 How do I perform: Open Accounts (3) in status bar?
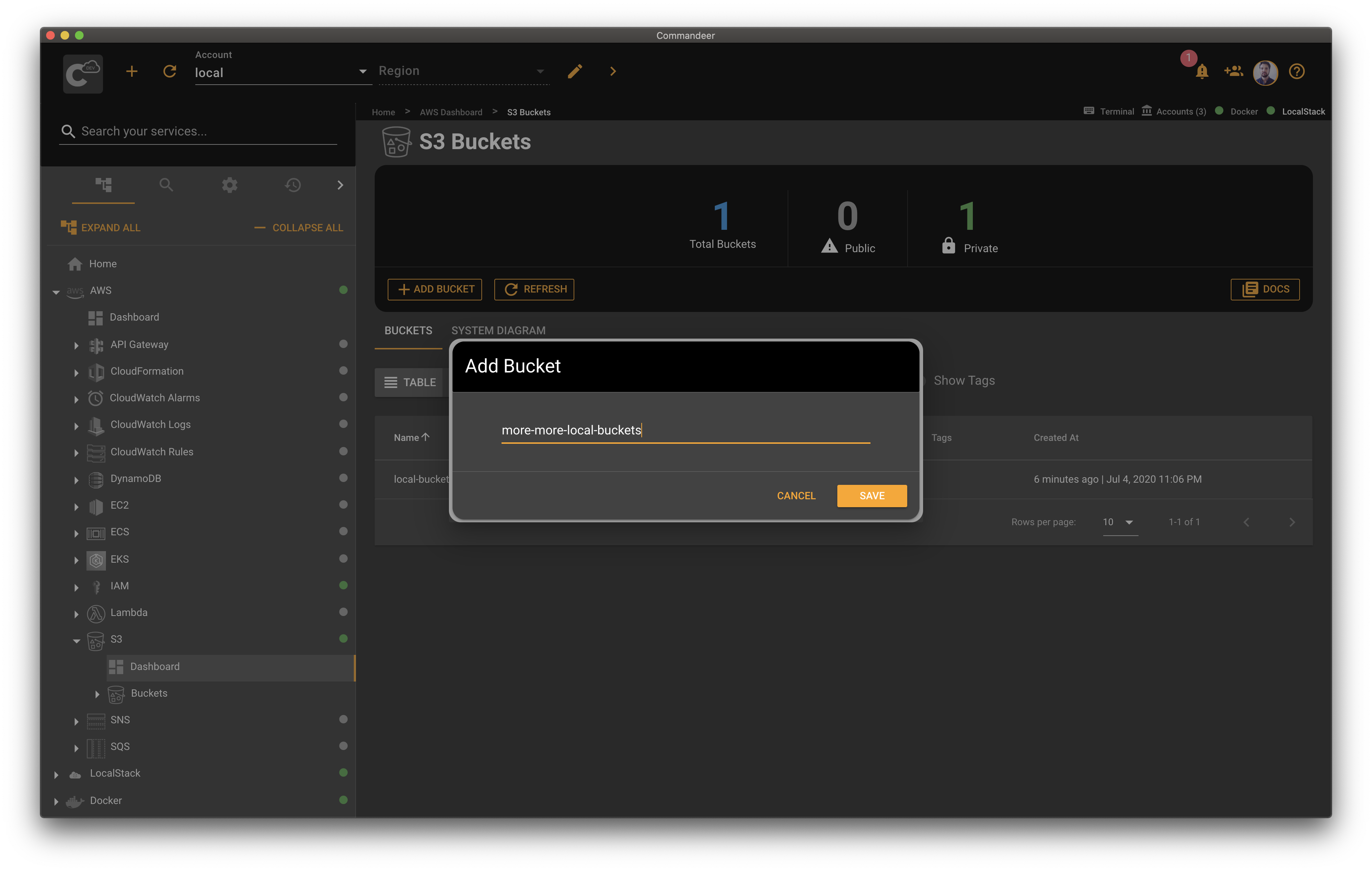coord(1174,111)
